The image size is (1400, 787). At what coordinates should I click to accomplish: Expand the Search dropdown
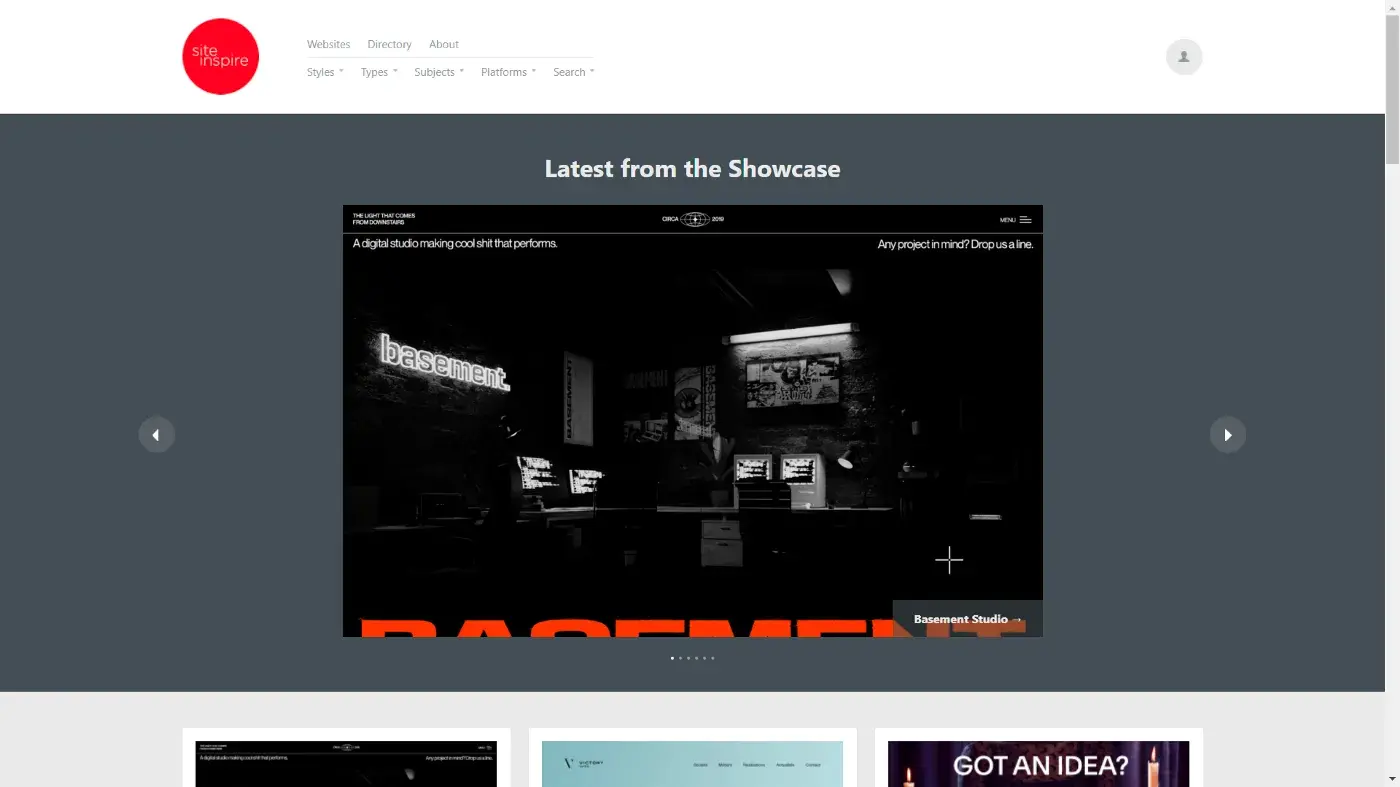coord(574,72)
